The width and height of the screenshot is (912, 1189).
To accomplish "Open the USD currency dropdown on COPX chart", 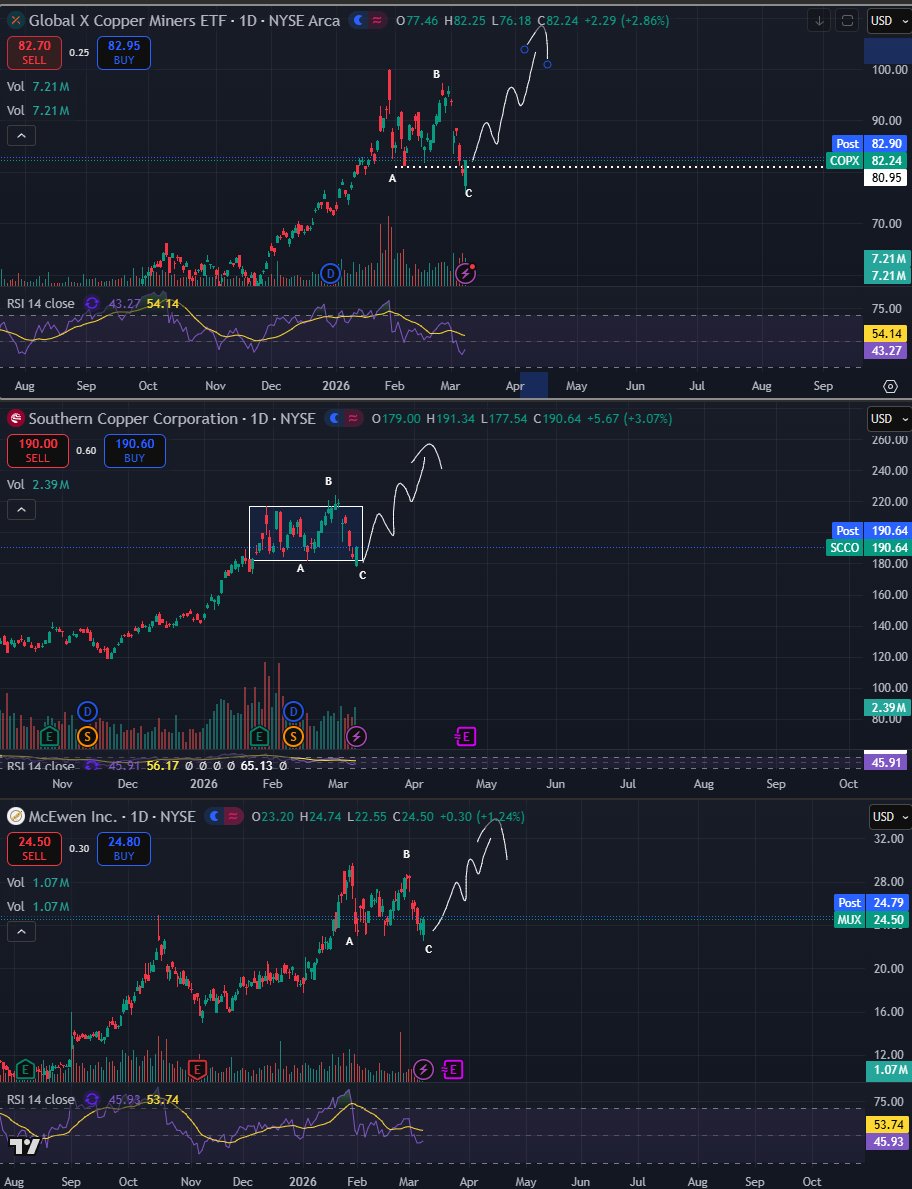I will 888,21.
